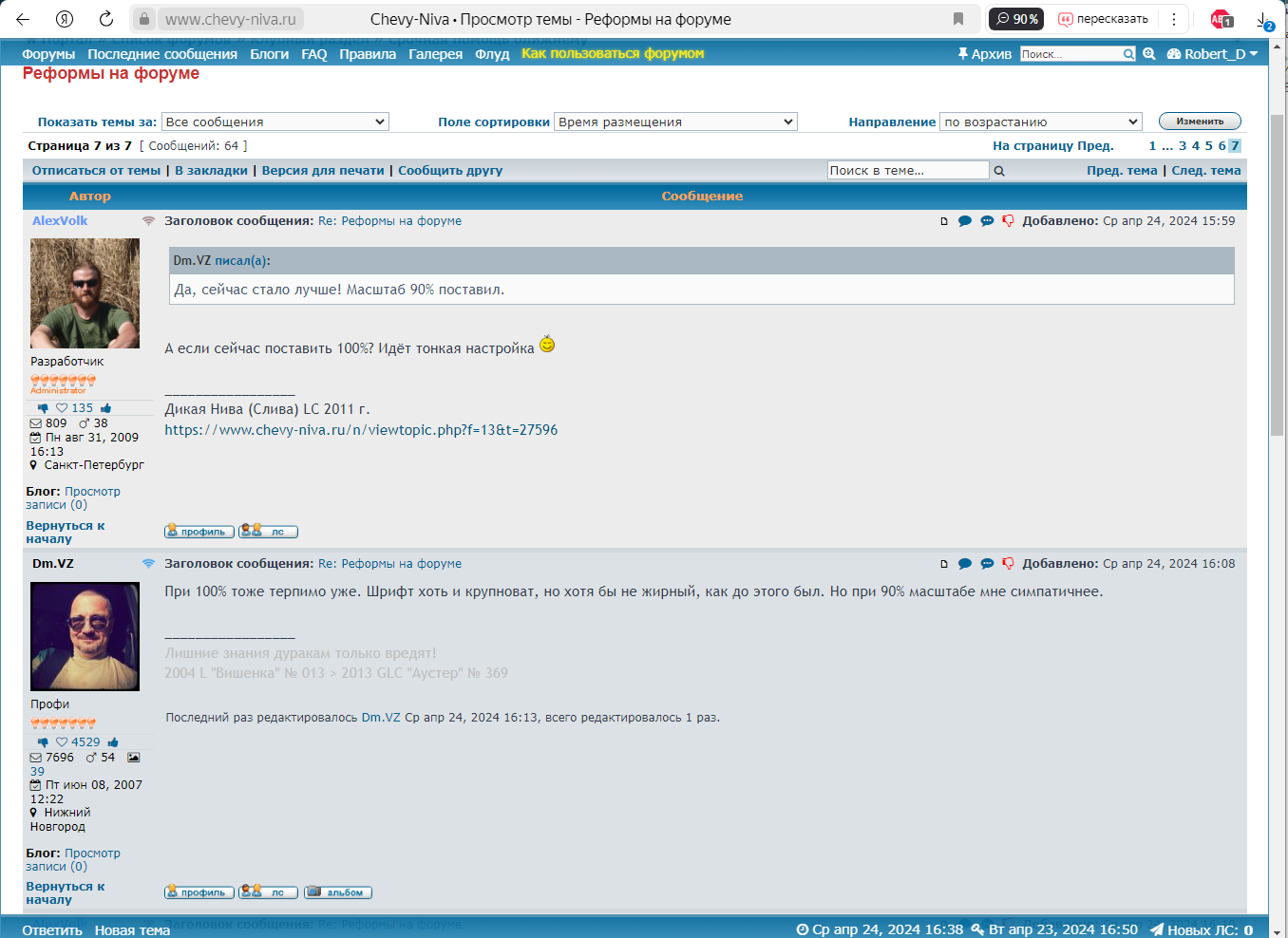Click magnifier icon beside topic search field
Image resolution: width=1288 pixels, height=938 pixels.
(999, 171)
